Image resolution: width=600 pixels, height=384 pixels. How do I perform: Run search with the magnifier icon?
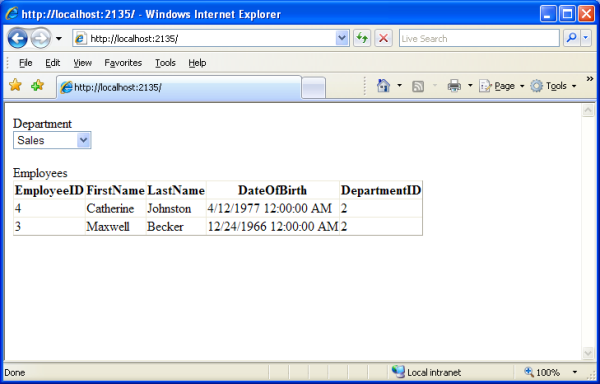pyautogui.click(x=571, y=38)
